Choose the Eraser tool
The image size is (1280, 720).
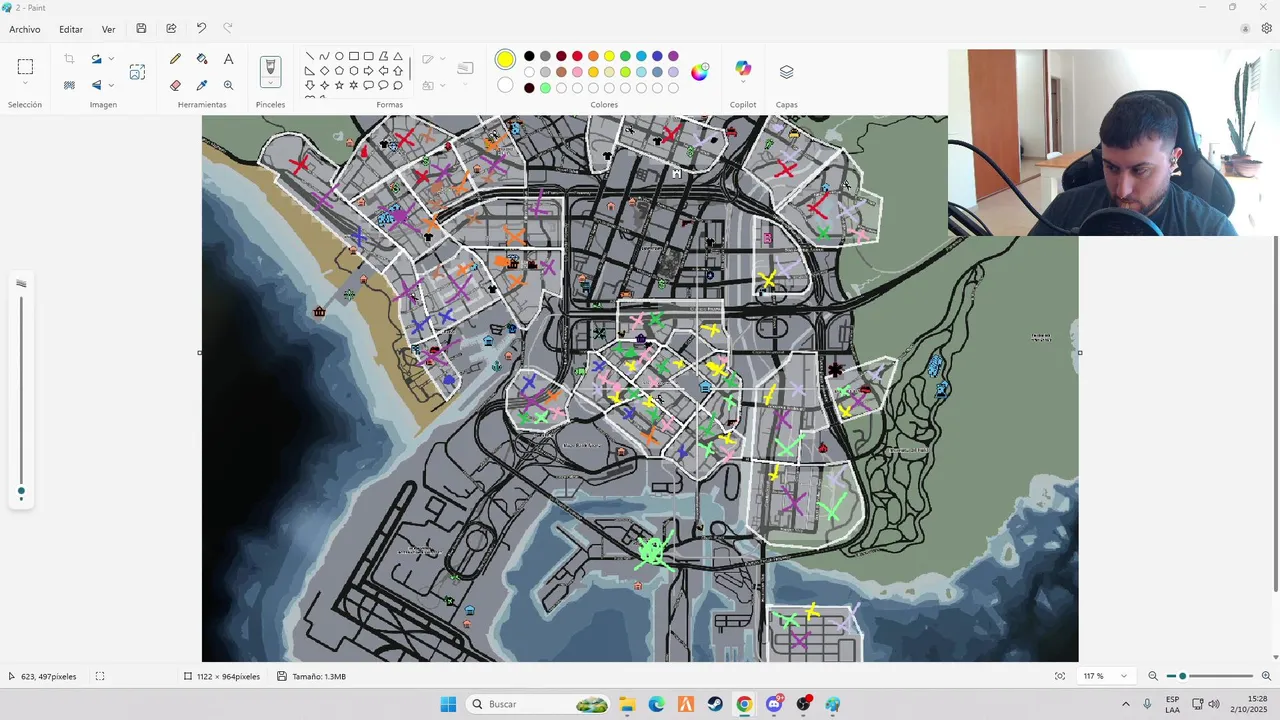(x=176, y=85)
